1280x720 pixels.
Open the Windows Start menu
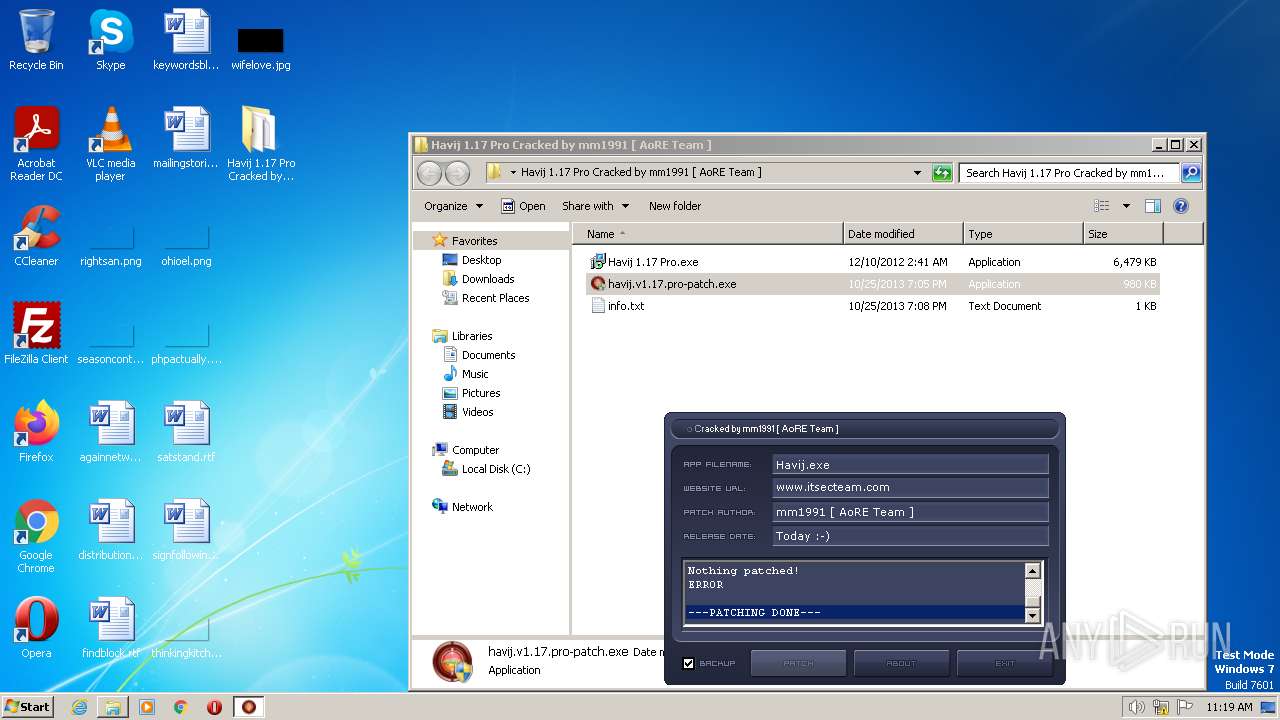click(27, 707)
